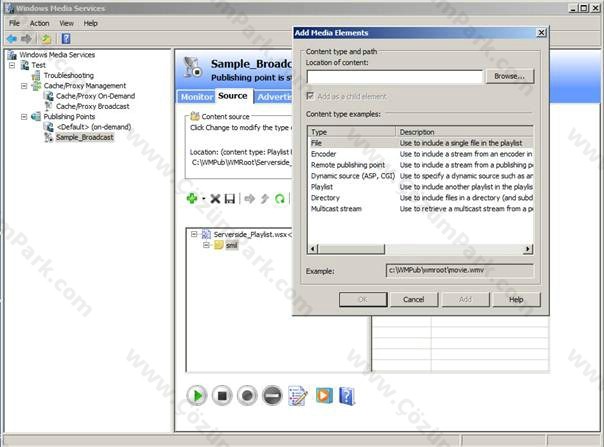Click the Up one level folder icon

(46, 39)
